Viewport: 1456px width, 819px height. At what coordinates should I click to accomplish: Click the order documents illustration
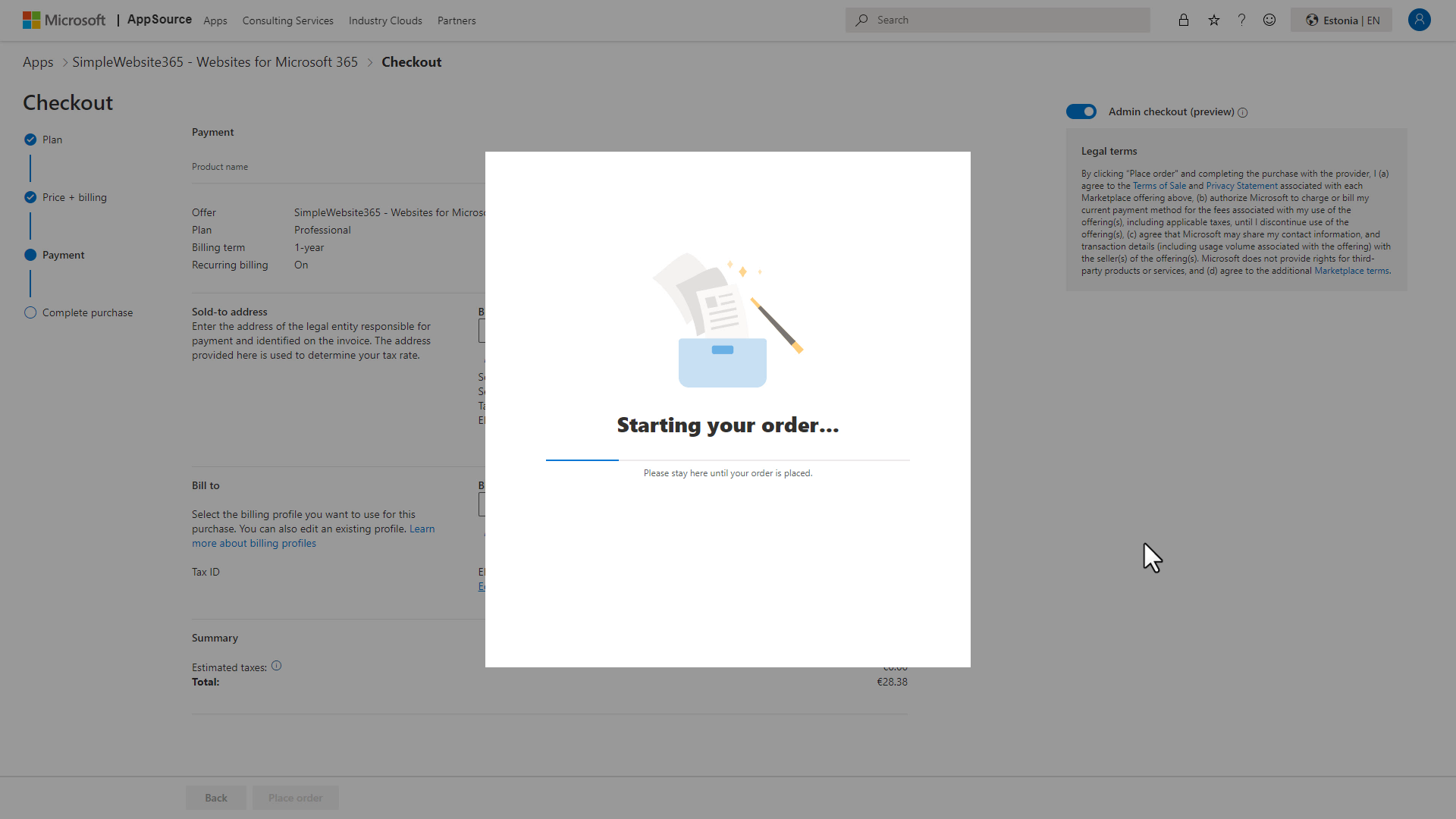pyautogui.click(x=728, y=320)
